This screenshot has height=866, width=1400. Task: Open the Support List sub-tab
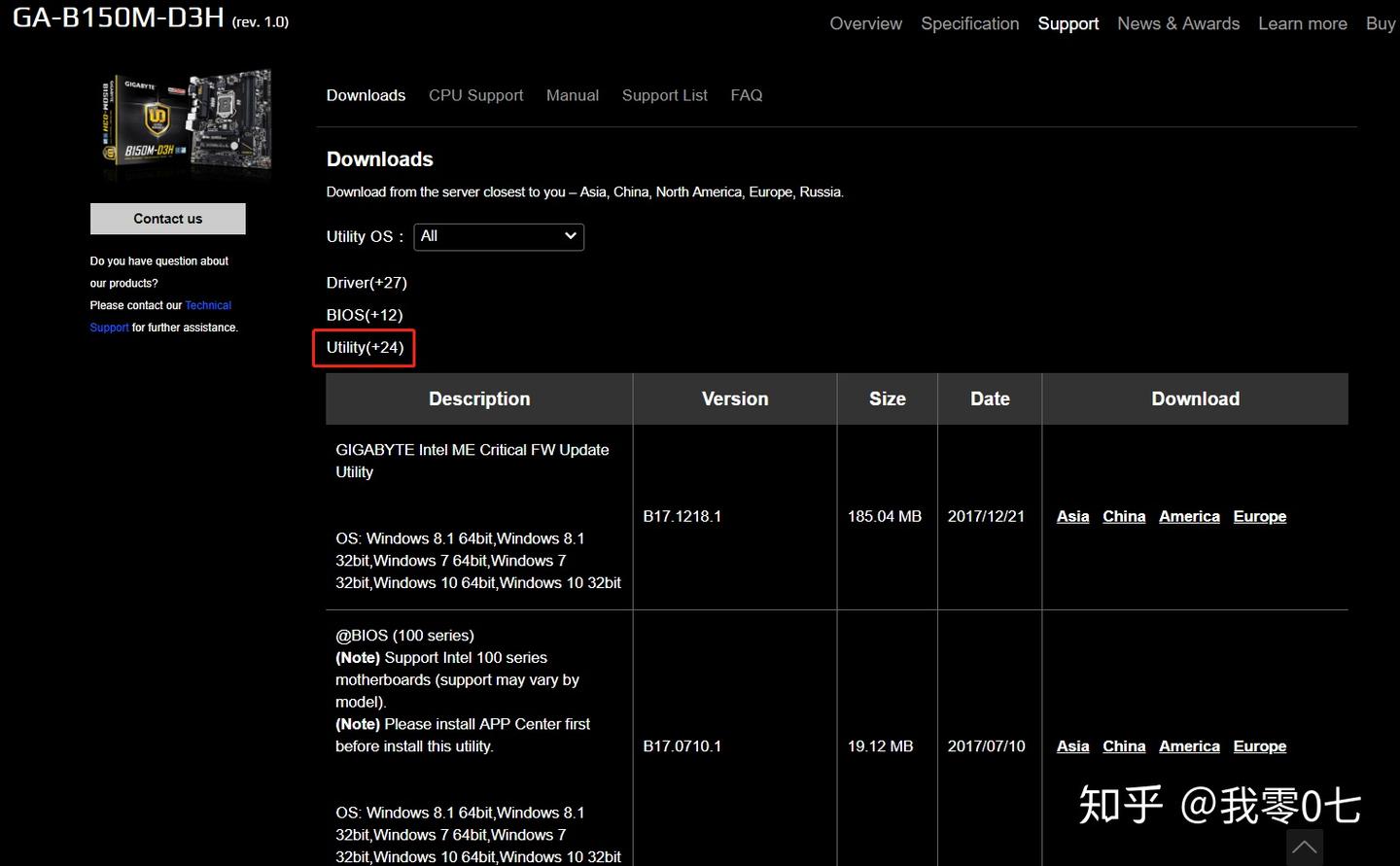coord(665,95)
